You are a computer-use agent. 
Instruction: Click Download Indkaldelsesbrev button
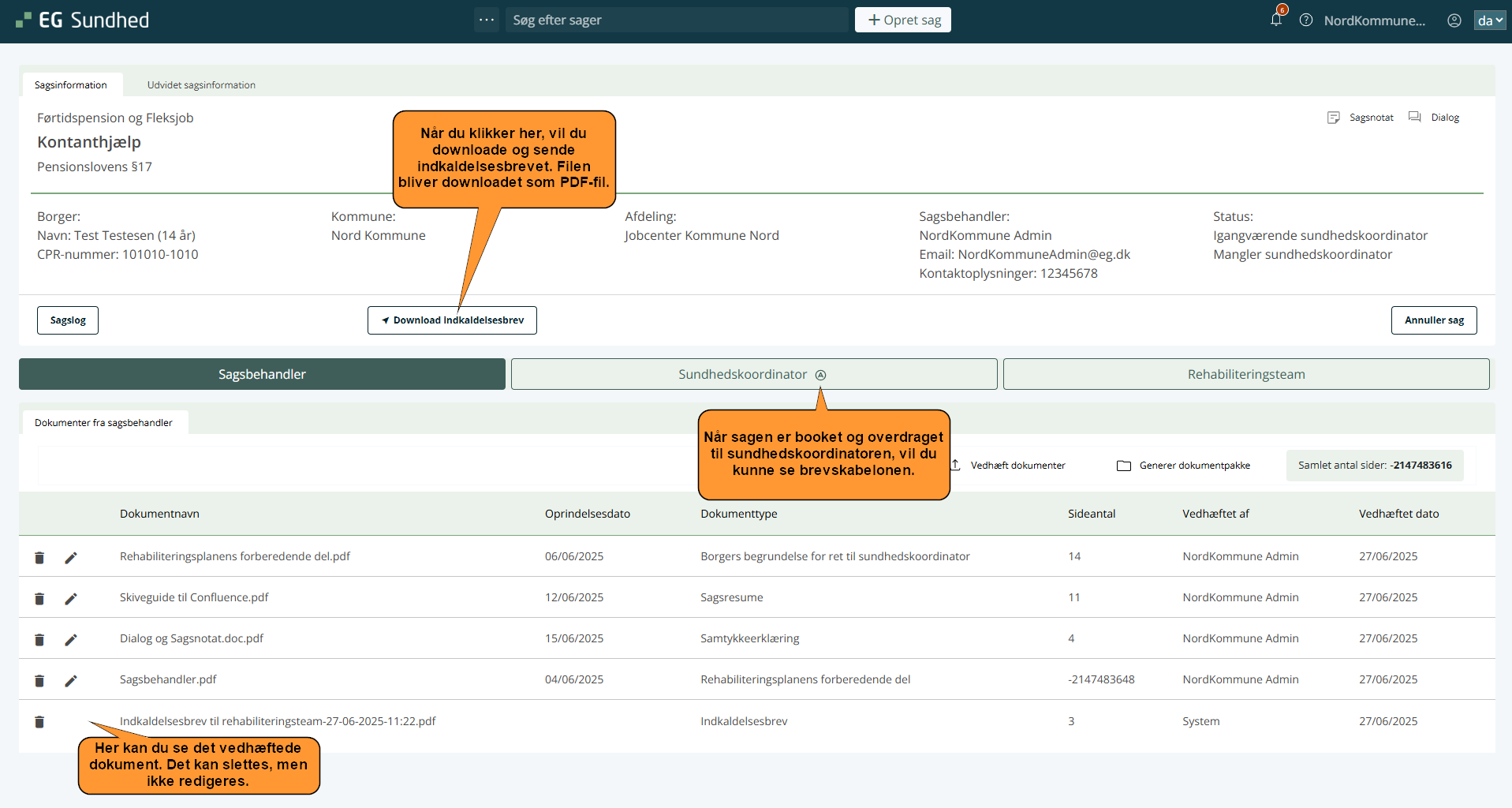point(452,320)
